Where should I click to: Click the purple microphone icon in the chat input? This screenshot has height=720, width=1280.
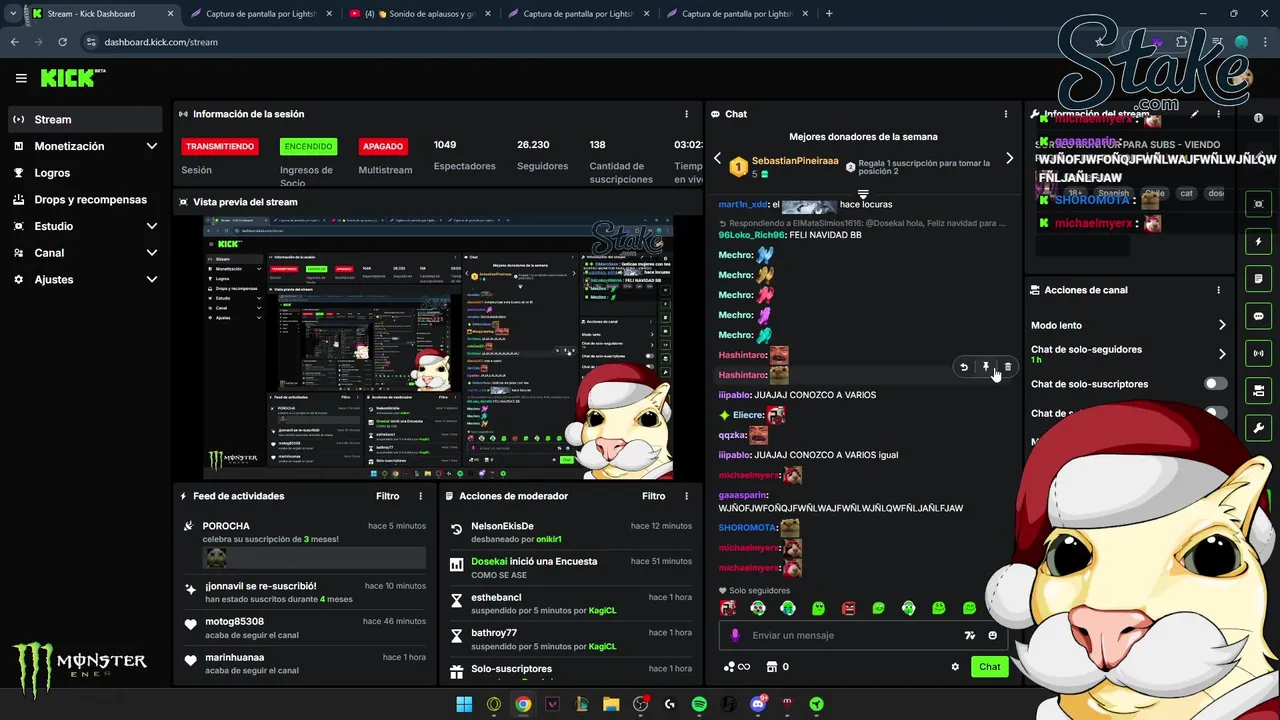coord(735,635)
